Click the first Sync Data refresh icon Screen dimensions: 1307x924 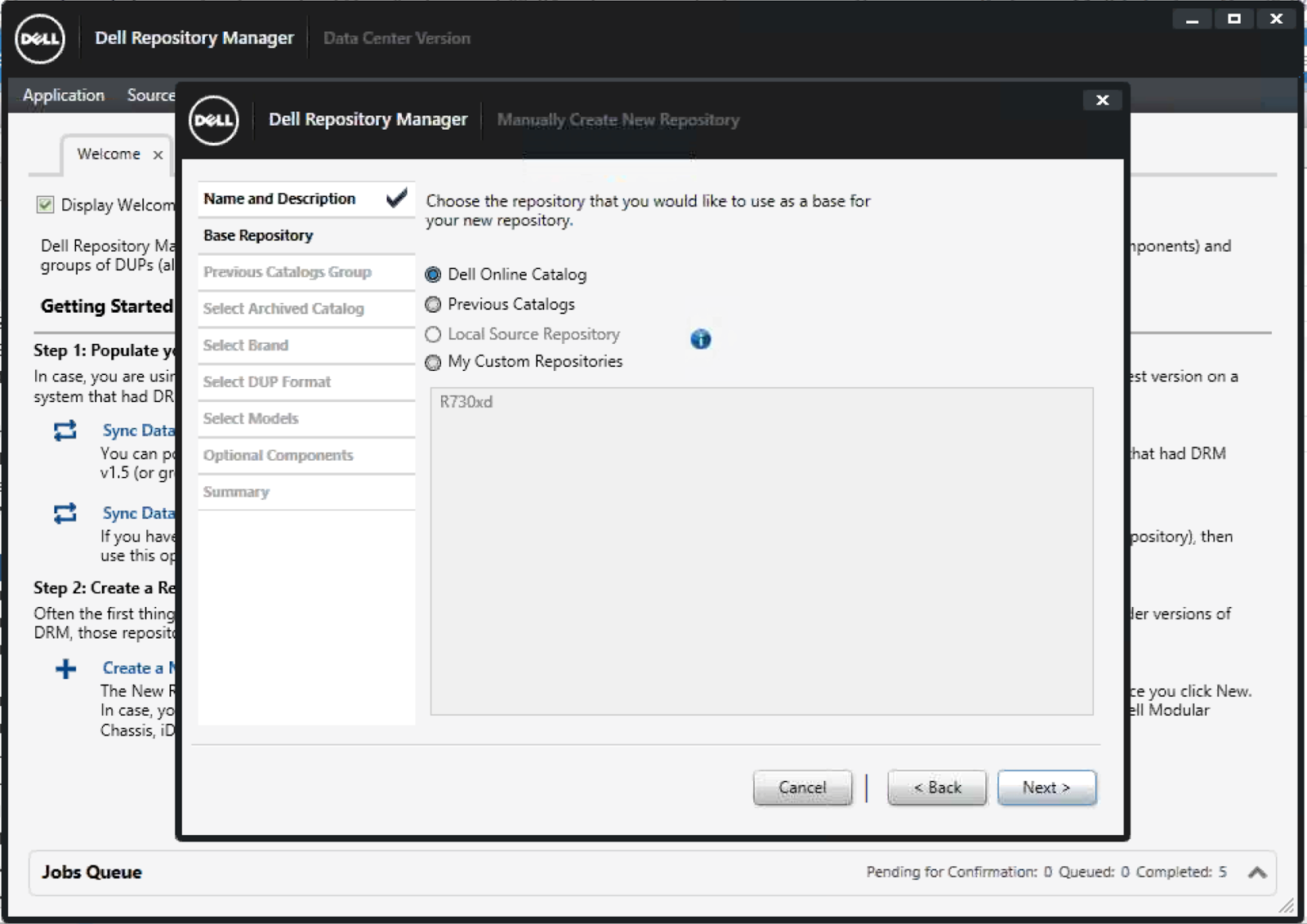[65, 431]
